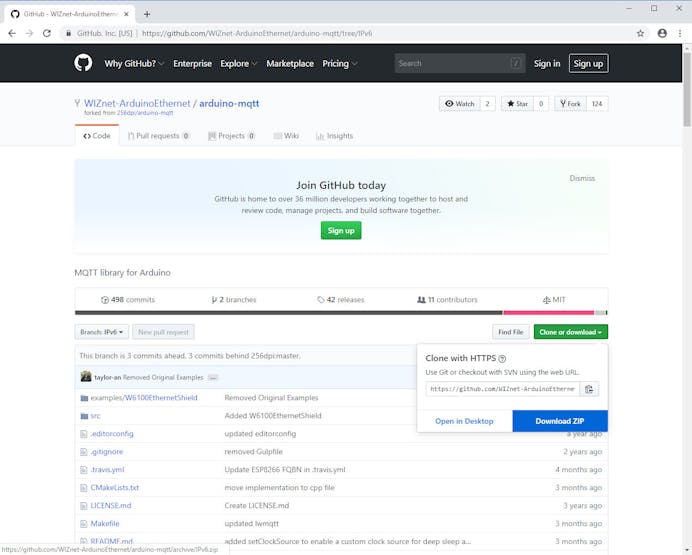The image size is (692, 555).
Task: Open Enterprise in navigation
Action: pos(192,64)
